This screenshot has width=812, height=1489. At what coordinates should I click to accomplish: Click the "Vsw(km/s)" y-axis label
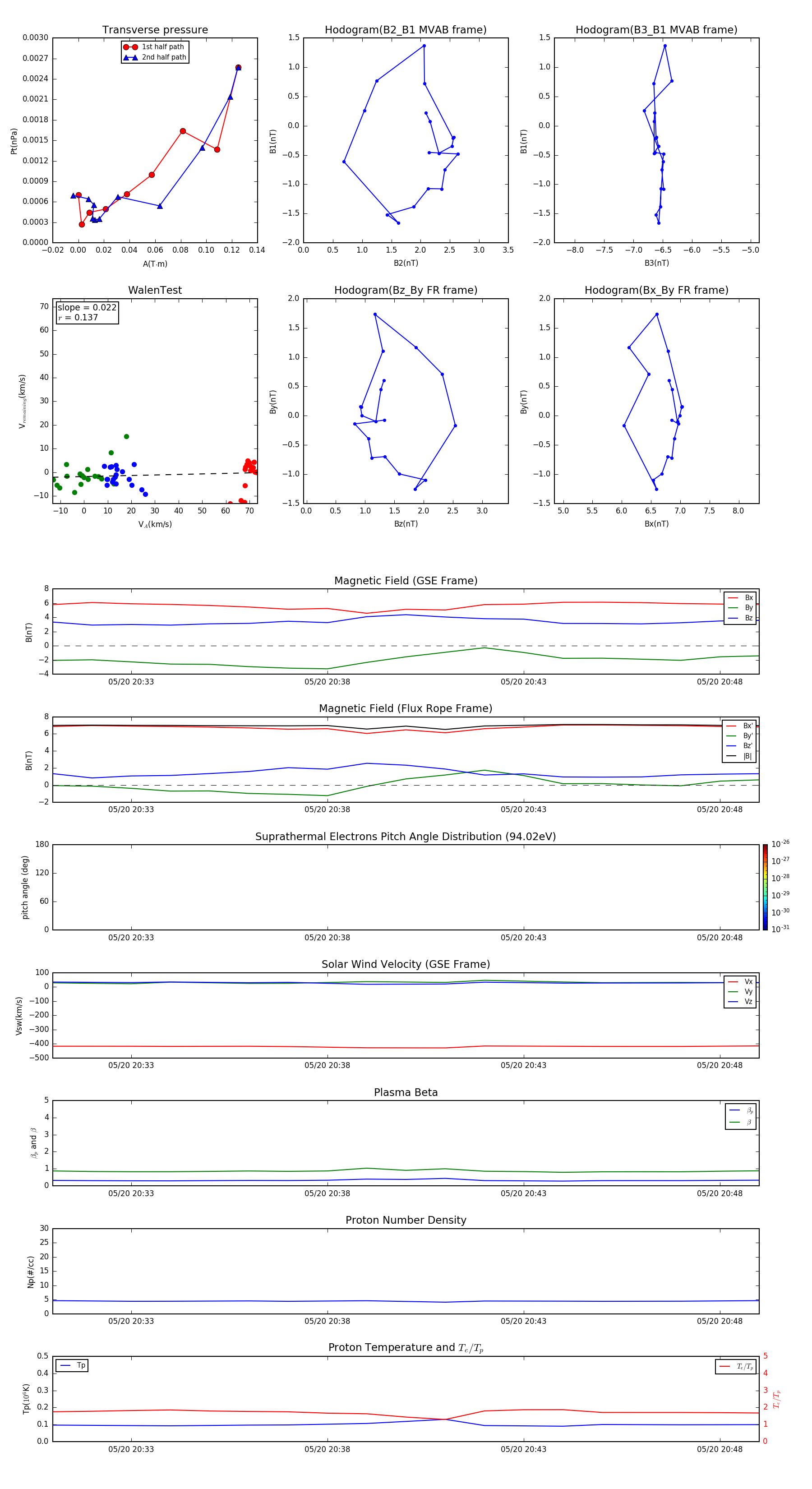click(18, 1016)
